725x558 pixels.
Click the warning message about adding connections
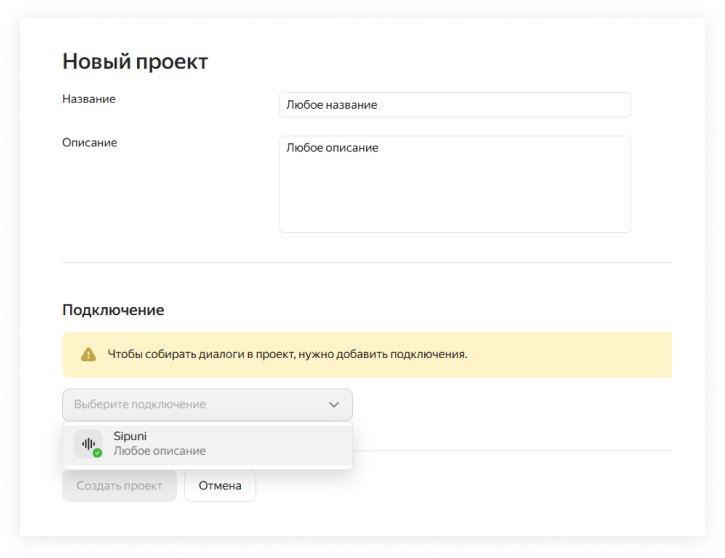point(288,354)
